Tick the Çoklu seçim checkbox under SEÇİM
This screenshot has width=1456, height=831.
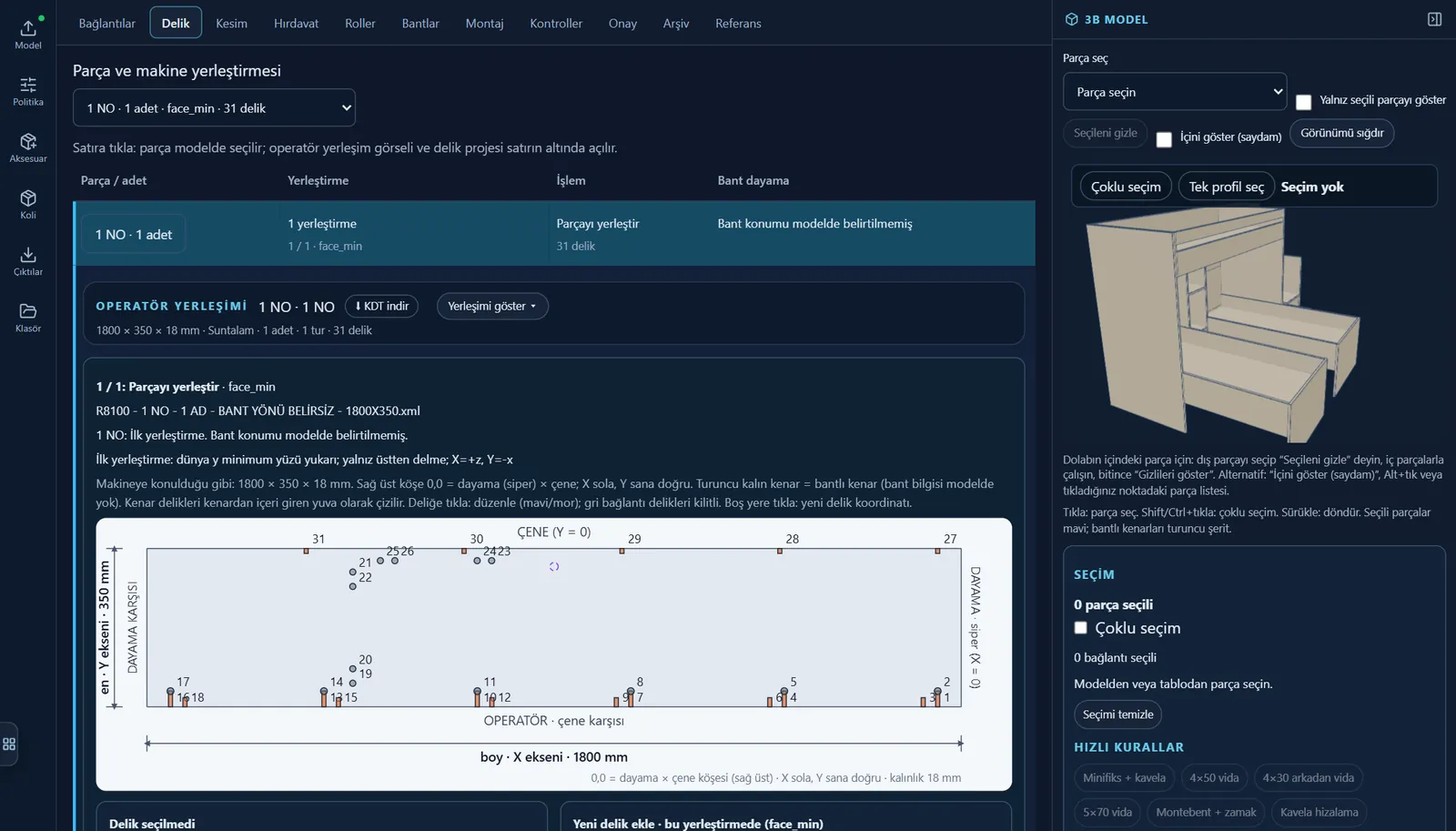[1080, 628]
